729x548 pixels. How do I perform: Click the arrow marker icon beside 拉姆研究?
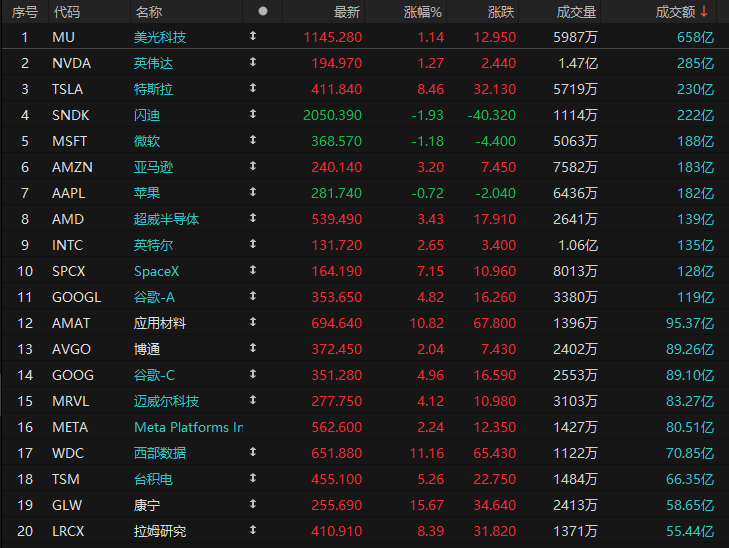253,530
